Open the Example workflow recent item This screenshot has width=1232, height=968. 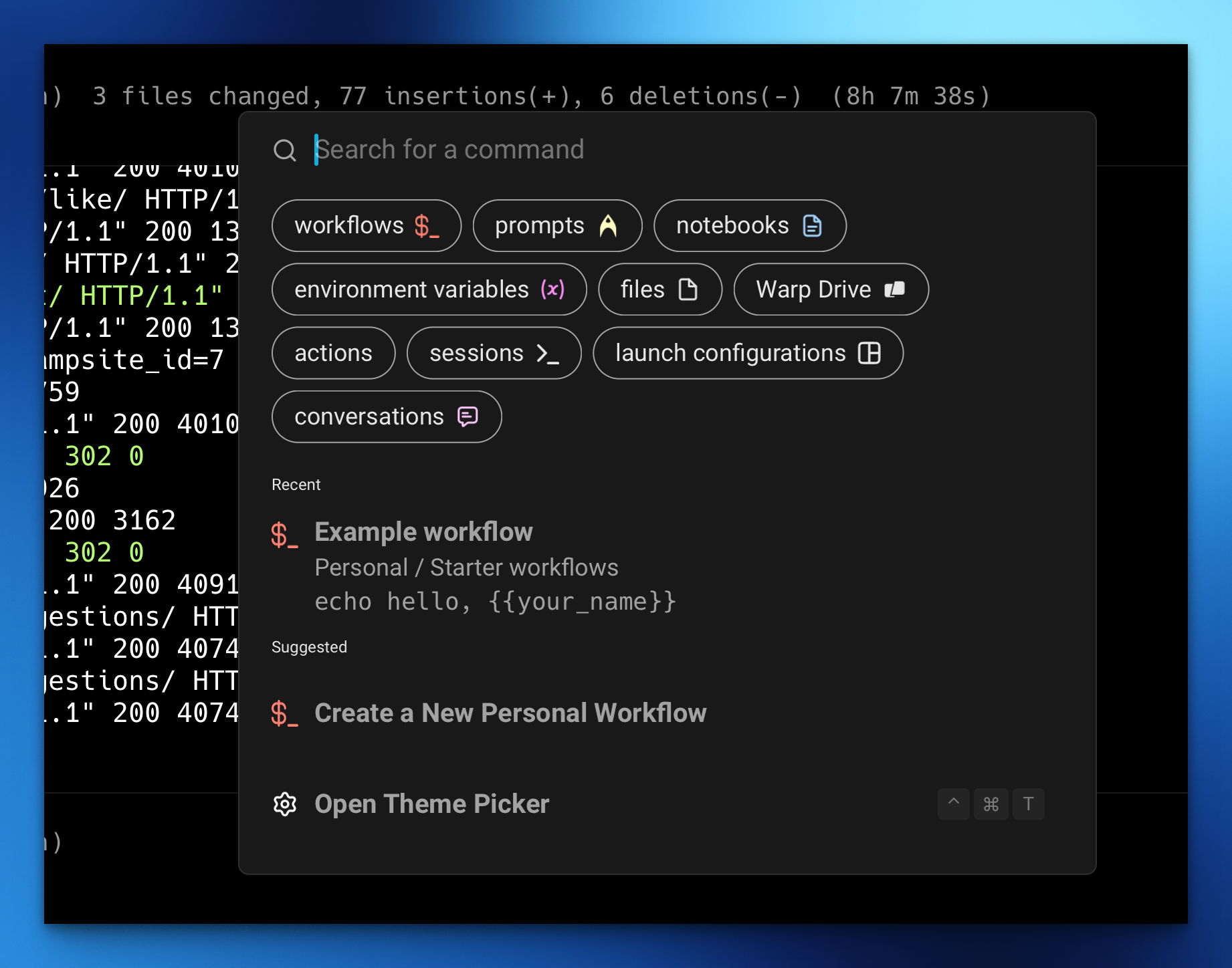click(424, 532)
